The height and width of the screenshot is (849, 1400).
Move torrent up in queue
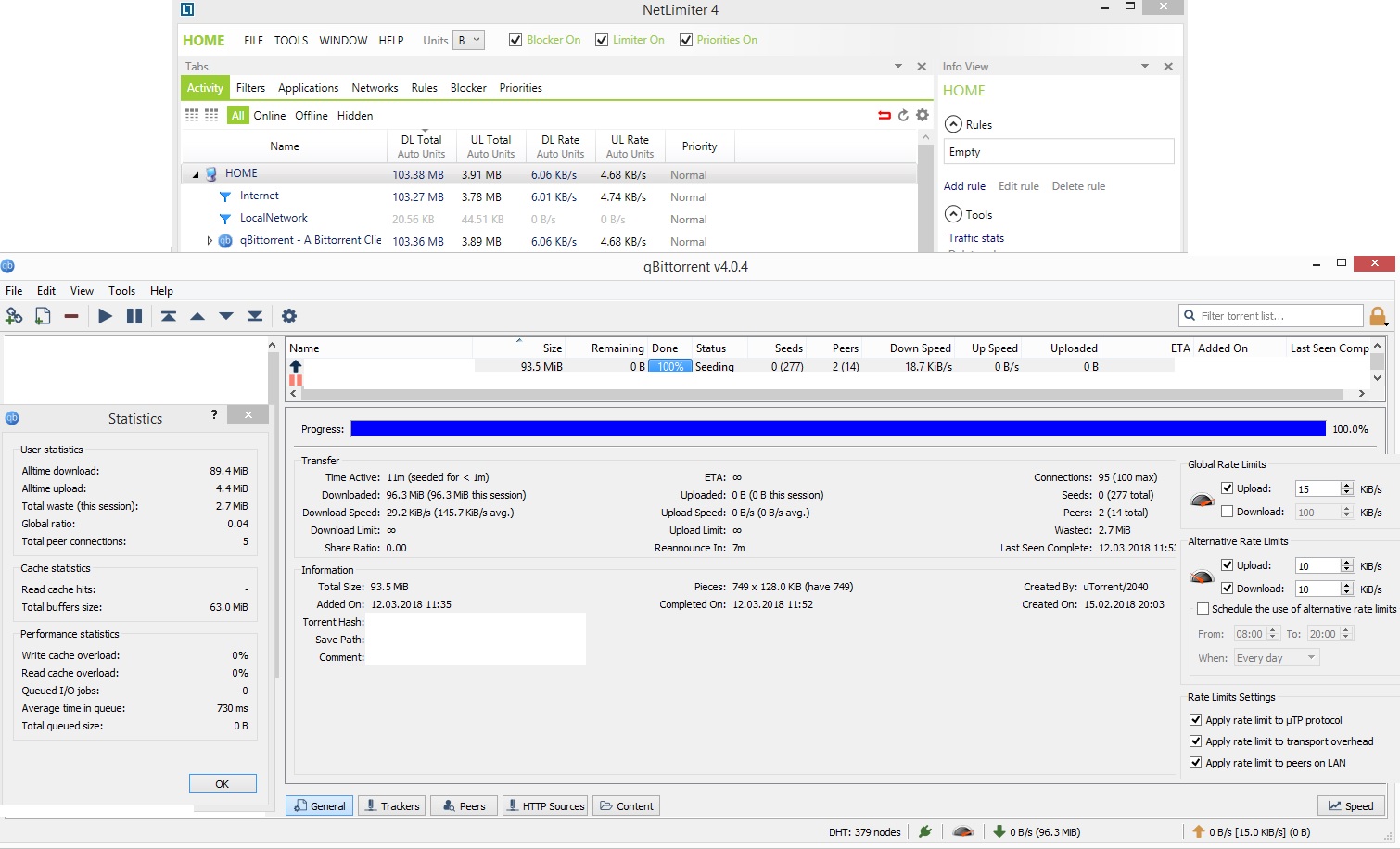pyautogui.click(x=197, y=316)
